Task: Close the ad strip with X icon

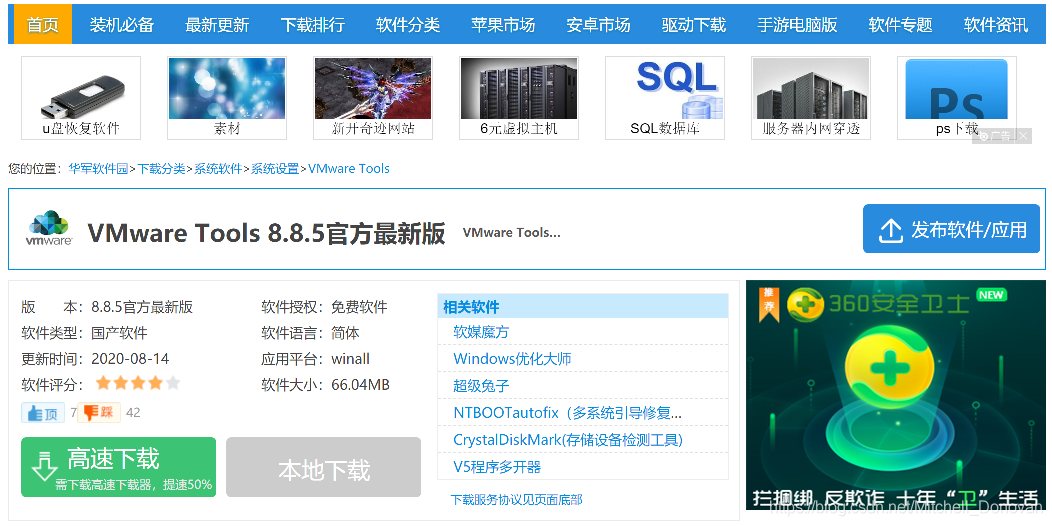Action: pyautogui.click(x=1023, y=136)
